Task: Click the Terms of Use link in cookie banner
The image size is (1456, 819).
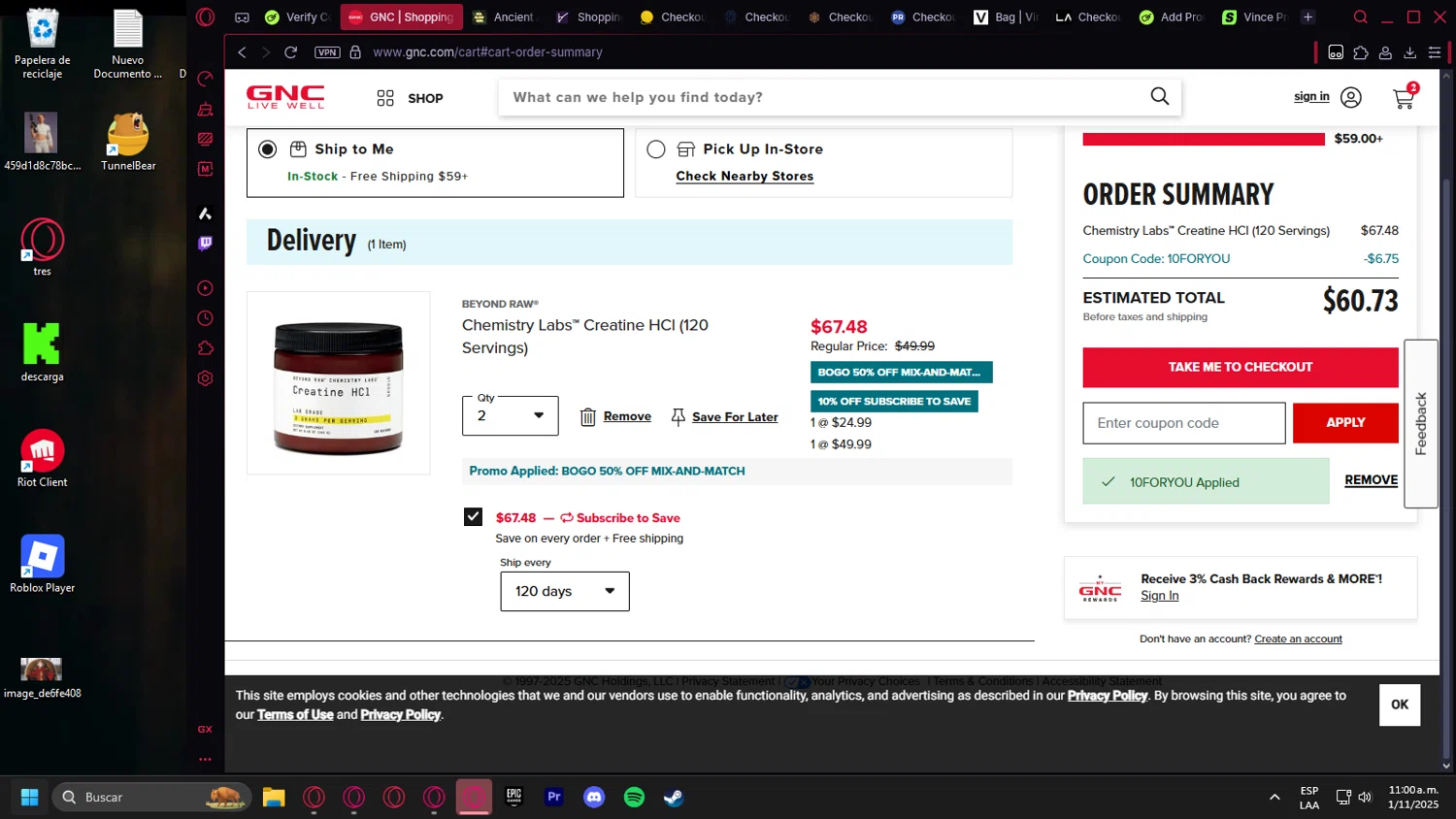Action: [x=295, y=715]
